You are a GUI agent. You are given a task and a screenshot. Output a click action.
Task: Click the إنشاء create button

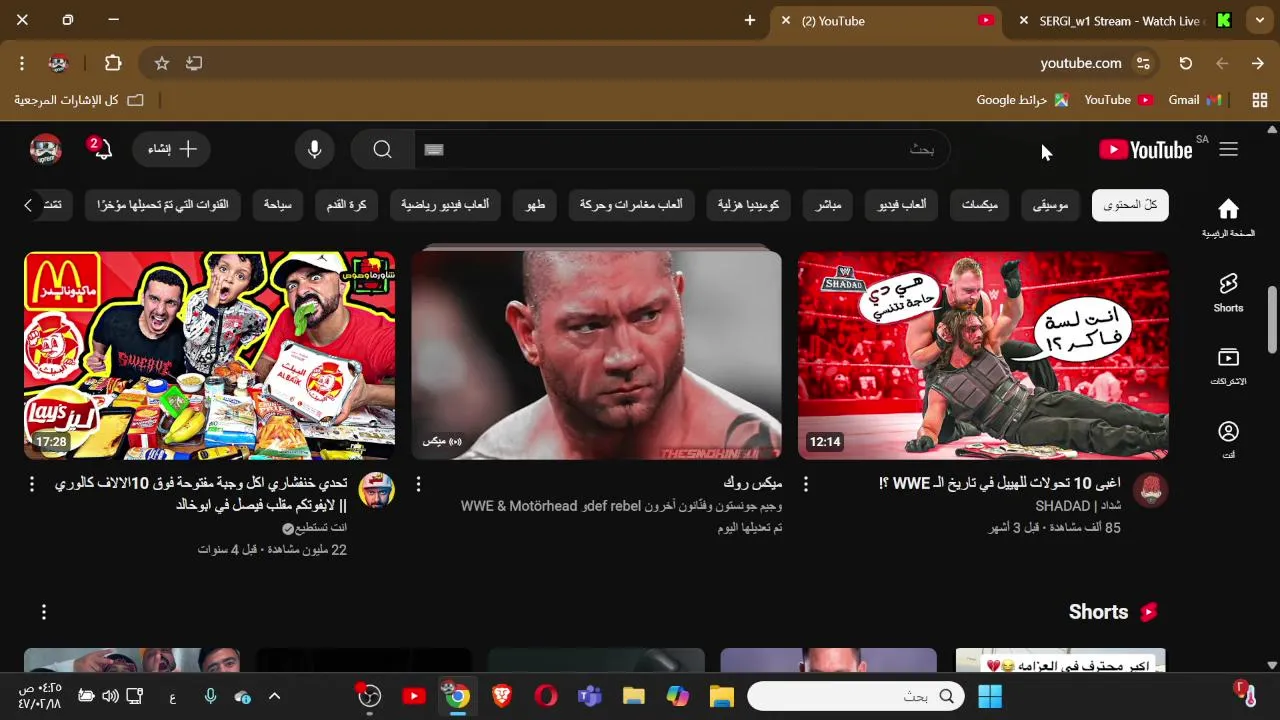click(171, 149)
